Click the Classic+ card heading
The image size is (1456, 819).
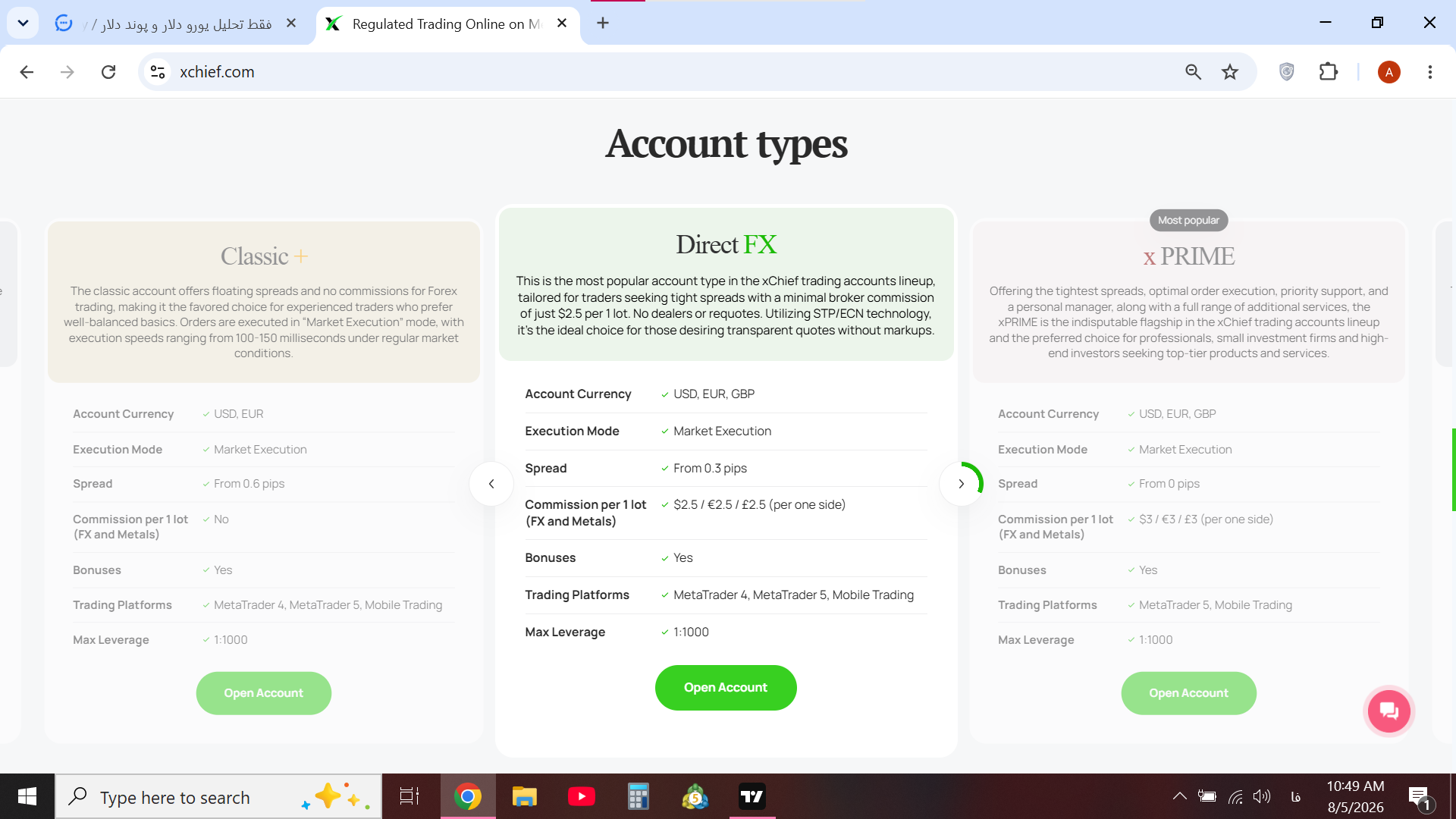coord(264,256)
